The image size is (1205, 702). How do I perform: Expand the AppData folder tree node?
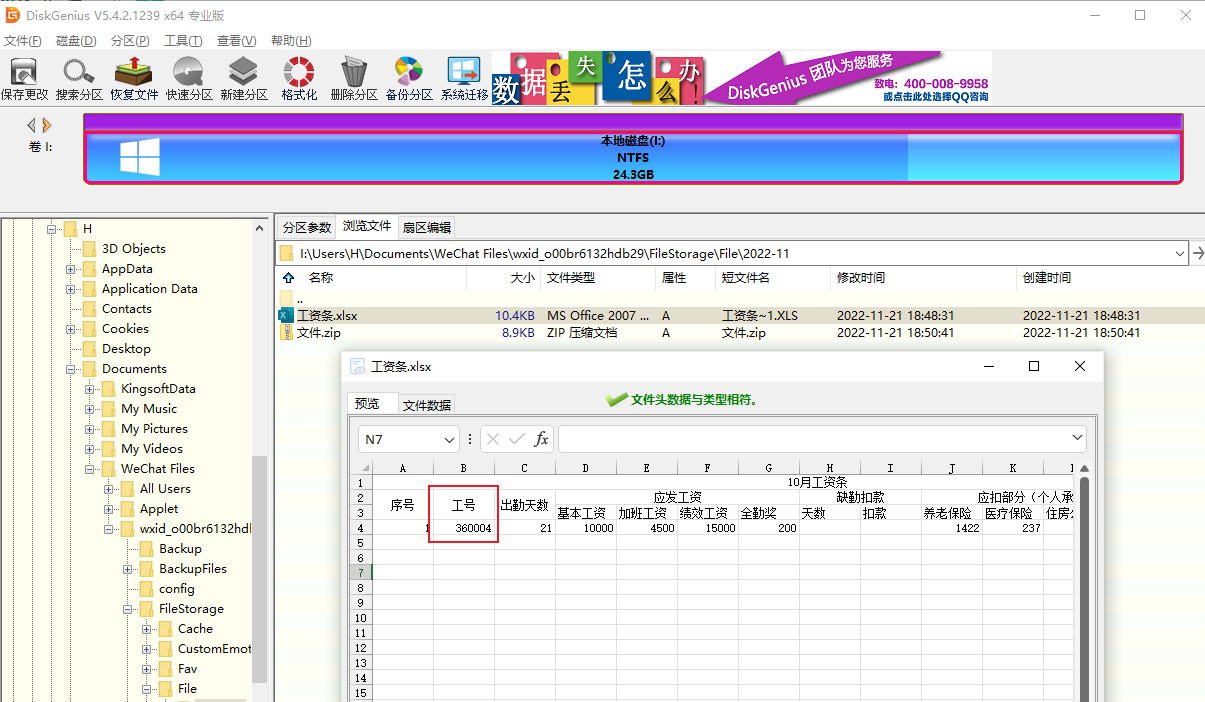[x=71, y=269]
